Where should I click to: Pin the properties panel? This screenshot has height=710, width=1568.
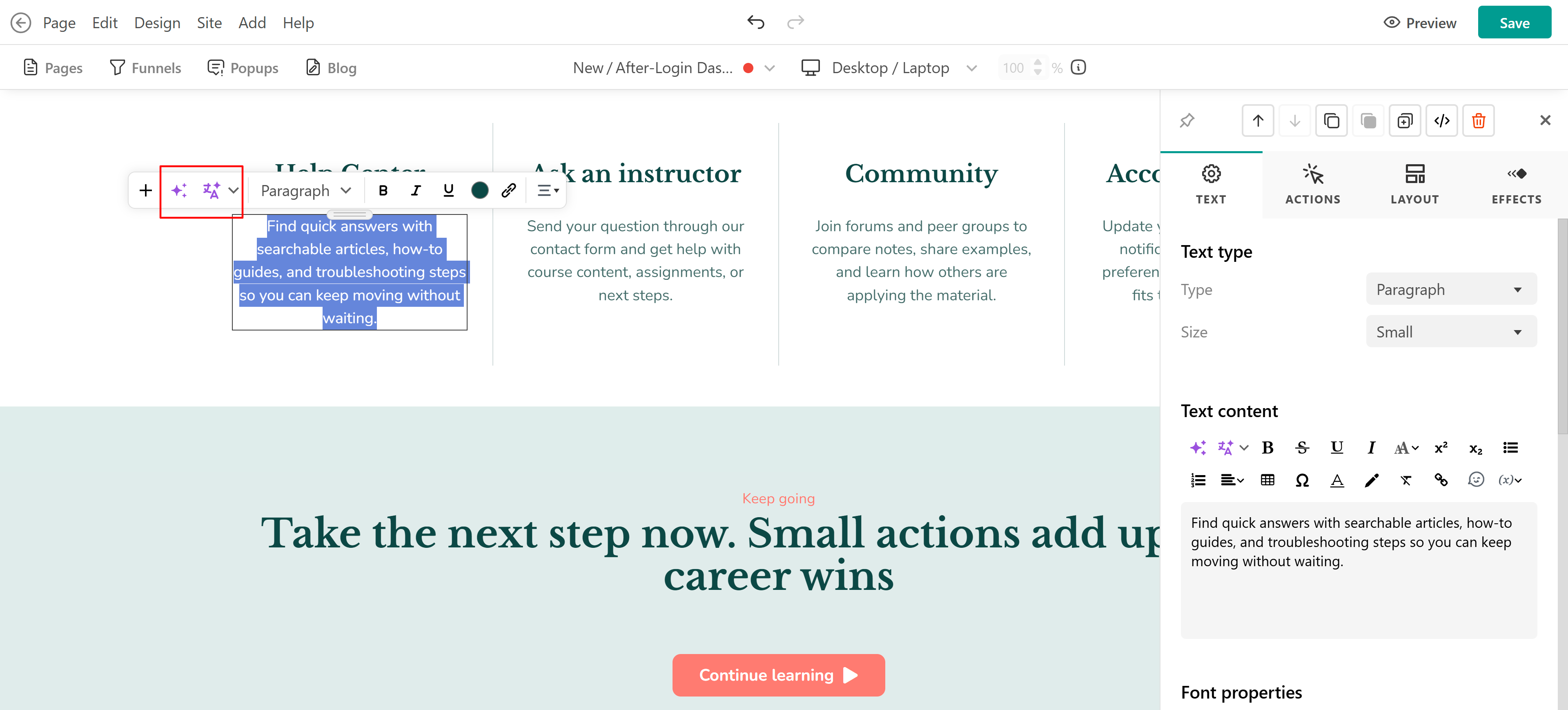point(1187,121)
